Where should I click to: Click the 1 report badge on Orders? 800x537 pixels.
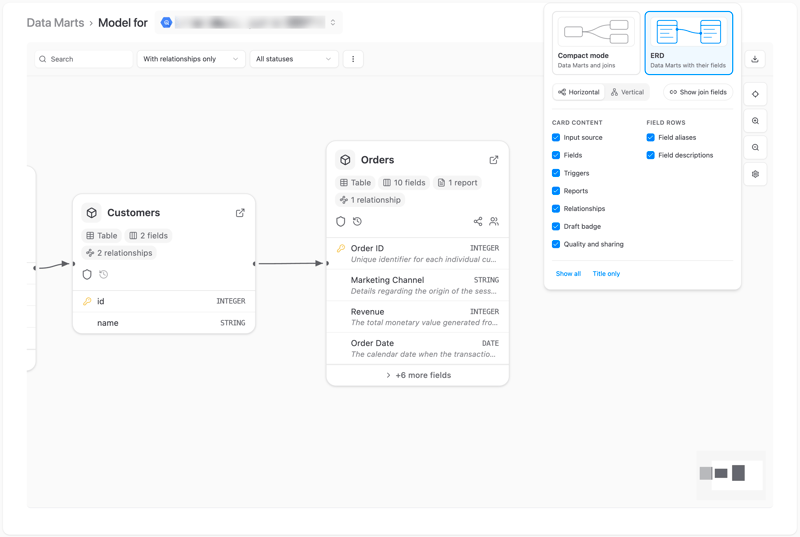tap(458, 183)
